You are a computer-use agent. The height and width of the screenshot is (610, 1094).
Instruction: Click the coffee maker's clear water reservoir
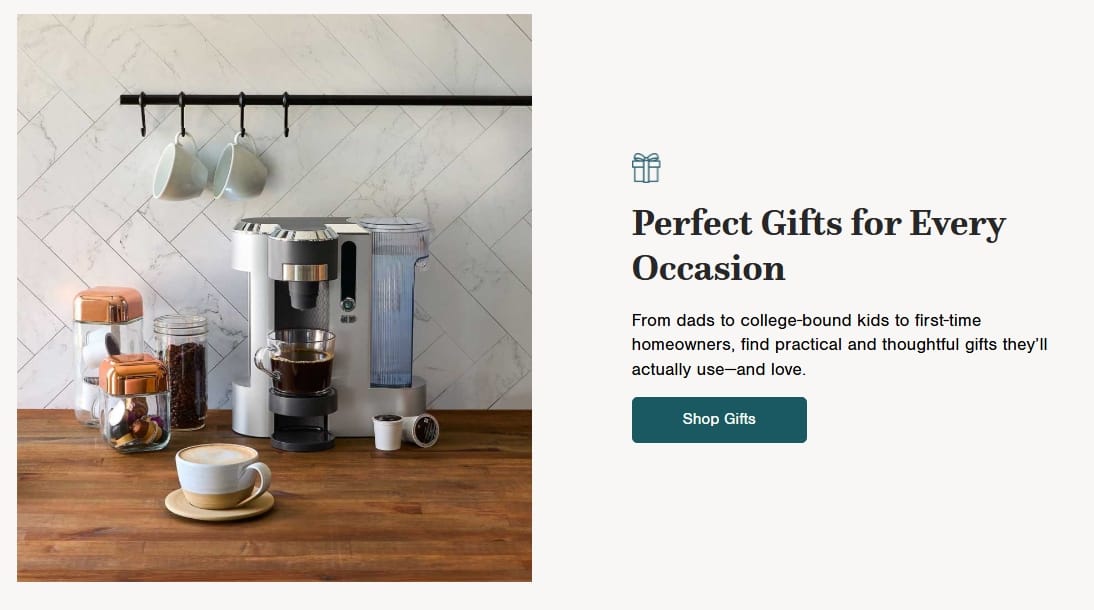(393, 303)
